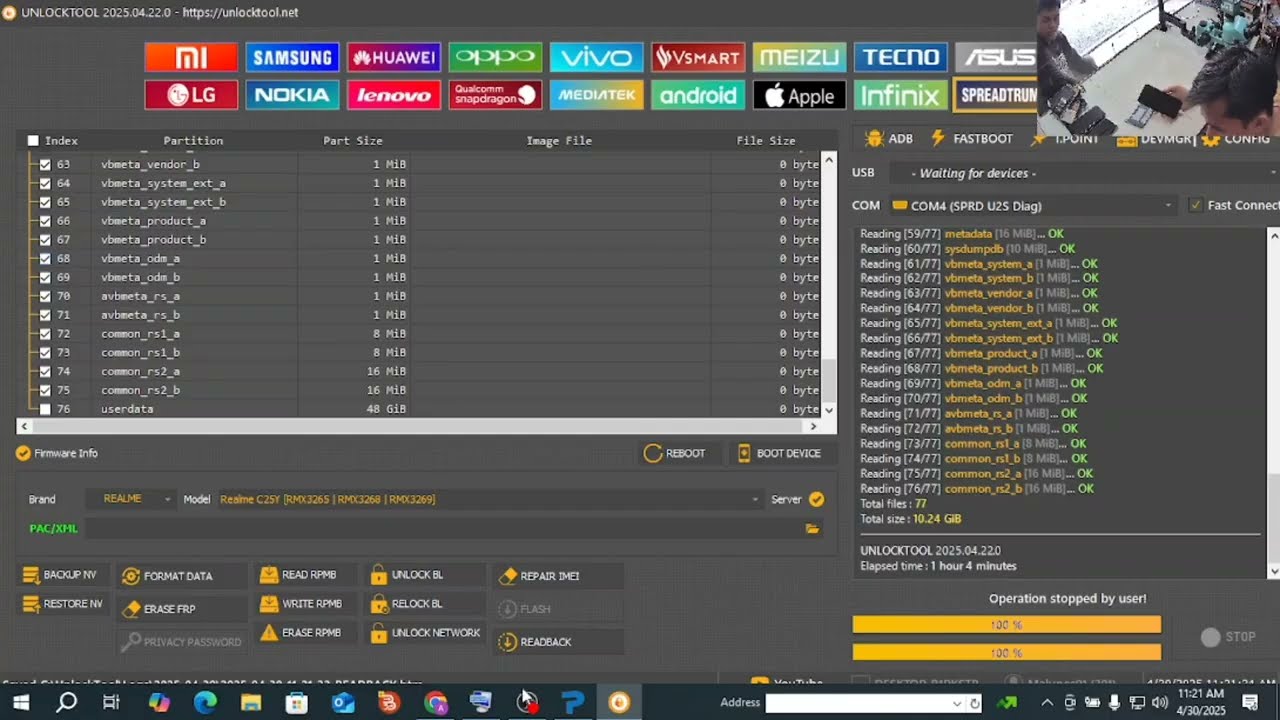Check the userdata partition checkbox
This screenshot has height=720, width=1280.
click(x=45, y=409)
